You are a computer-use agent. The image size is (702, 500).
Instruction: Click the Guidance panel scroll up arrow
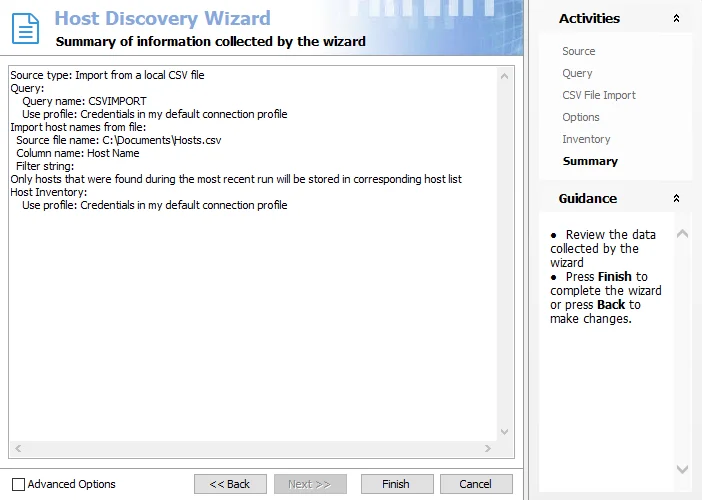tap(682, 233)
